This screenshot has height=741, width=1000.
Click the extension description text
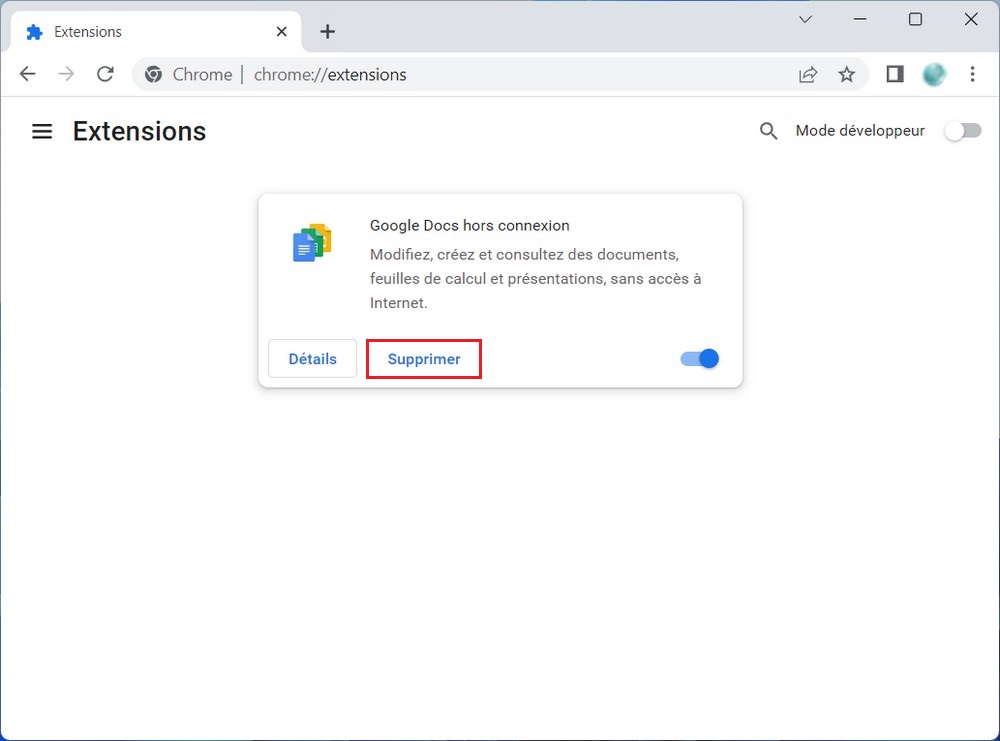pyautogui.click(x=535, y=279)
